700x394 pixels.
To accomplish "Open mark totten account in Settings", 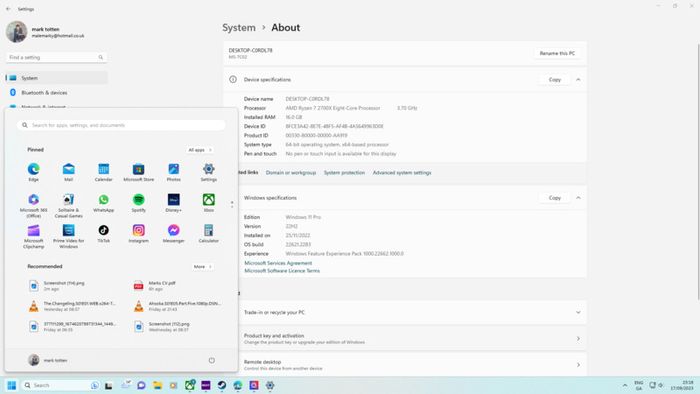I will [46, 32].
